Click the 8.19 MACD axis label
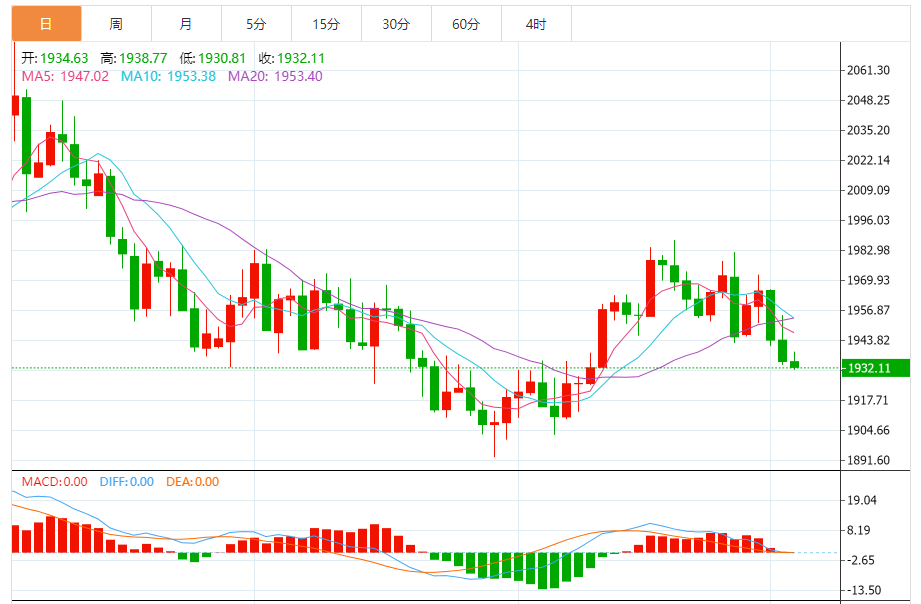This screenshot has height=604, width=921. coord(858,530)
